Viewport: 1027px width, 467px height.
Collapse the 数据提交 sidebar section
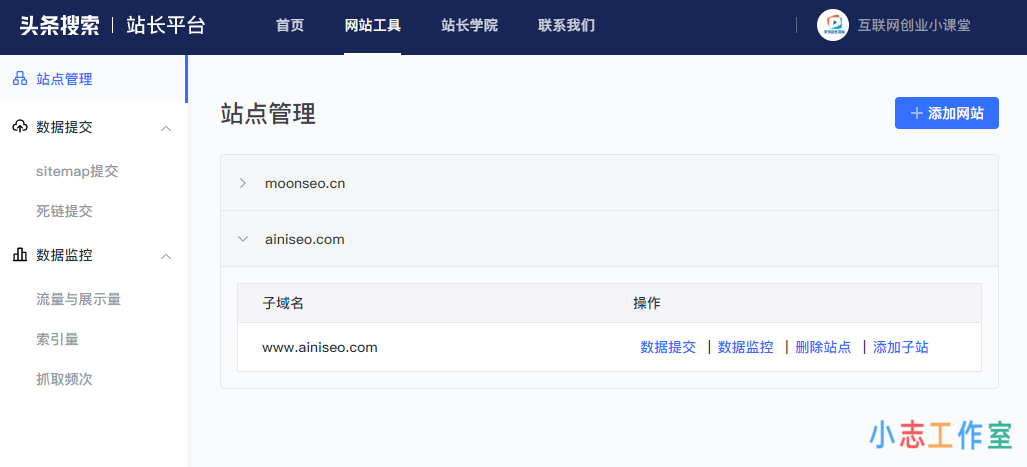[166, 128]
